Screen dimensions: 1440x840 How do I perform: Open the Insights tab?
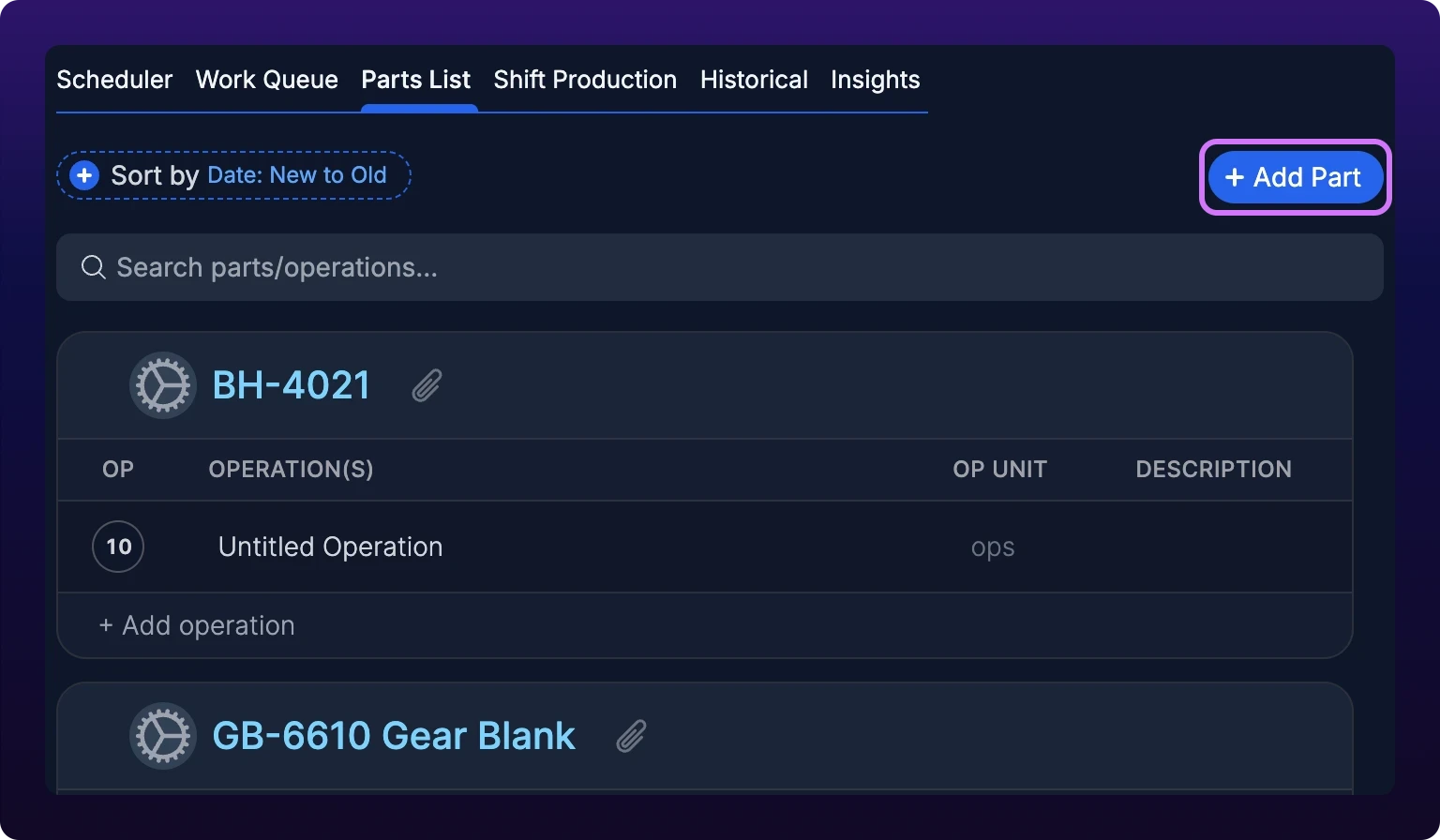click(x=876, y=80)
